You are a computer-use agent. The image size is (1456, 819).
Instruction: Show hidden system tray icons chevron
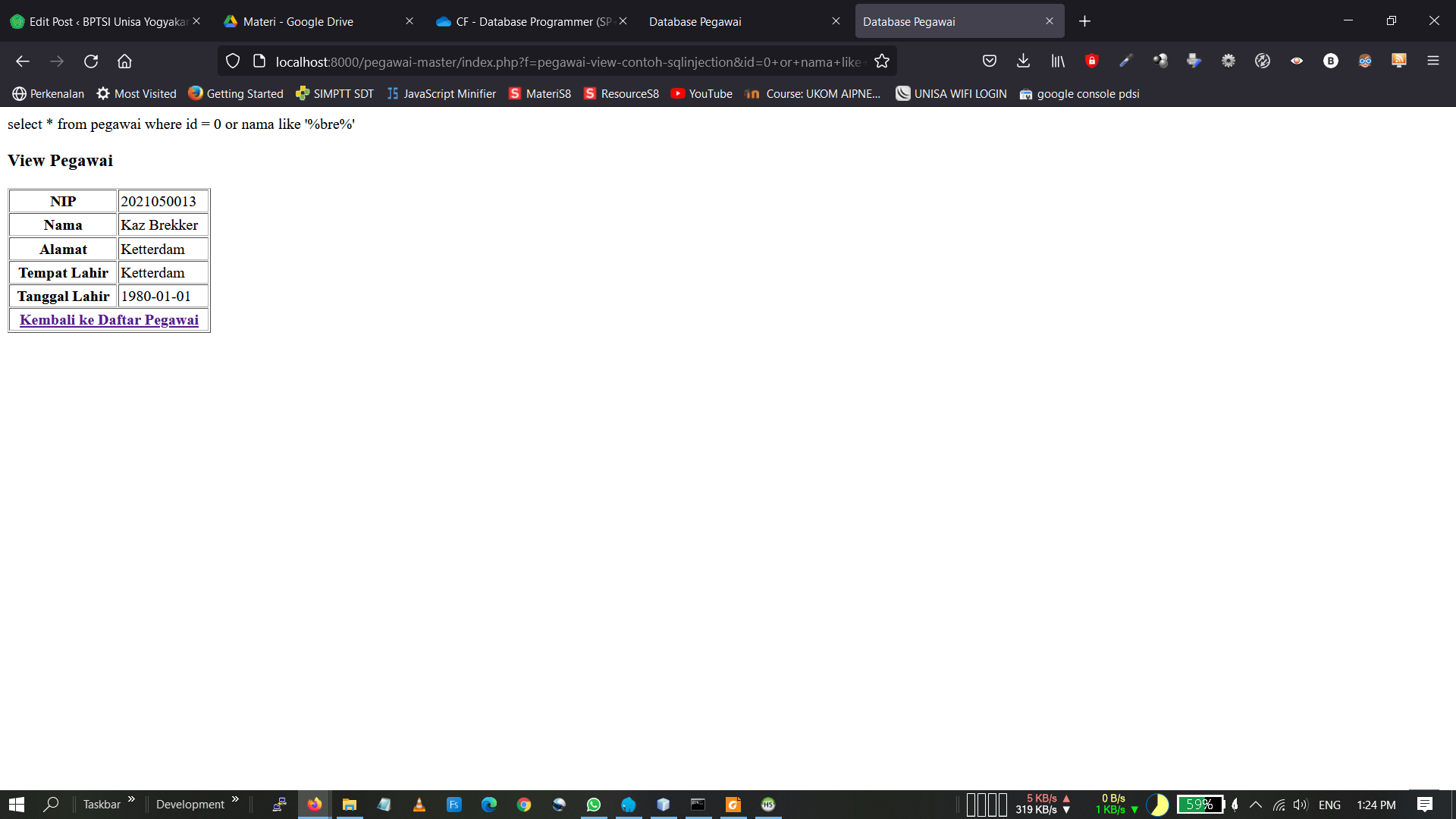pyautogui.click(x=1256, y=805)
